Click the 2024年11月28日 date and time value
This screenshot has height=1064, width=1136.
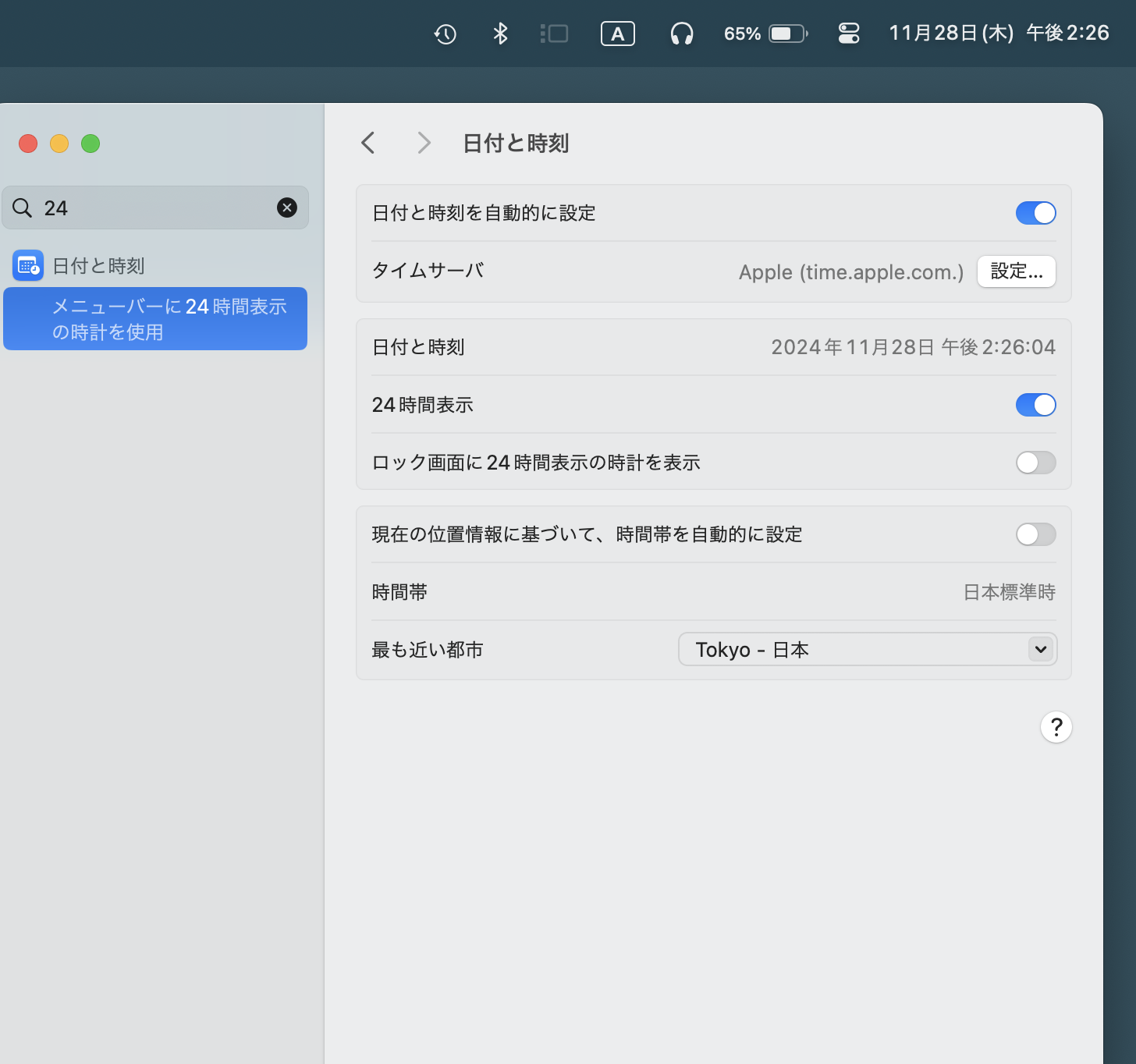click(x=913, y=347)
